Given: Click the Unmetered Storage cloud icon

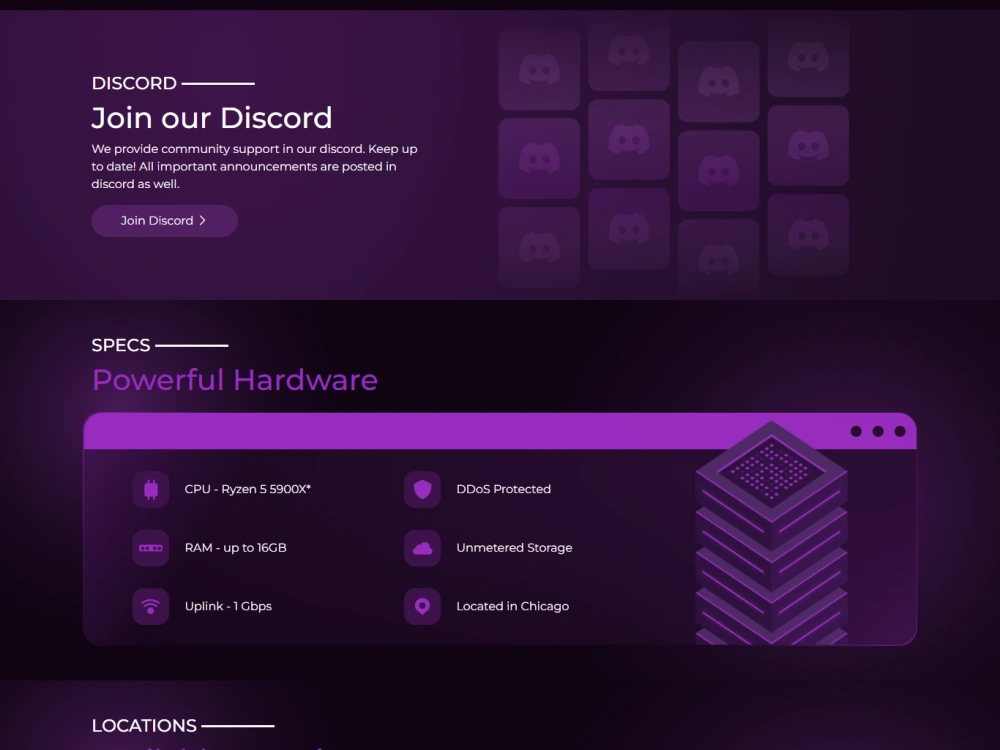Looking at the screenshot, I should (x=422, y=548).
